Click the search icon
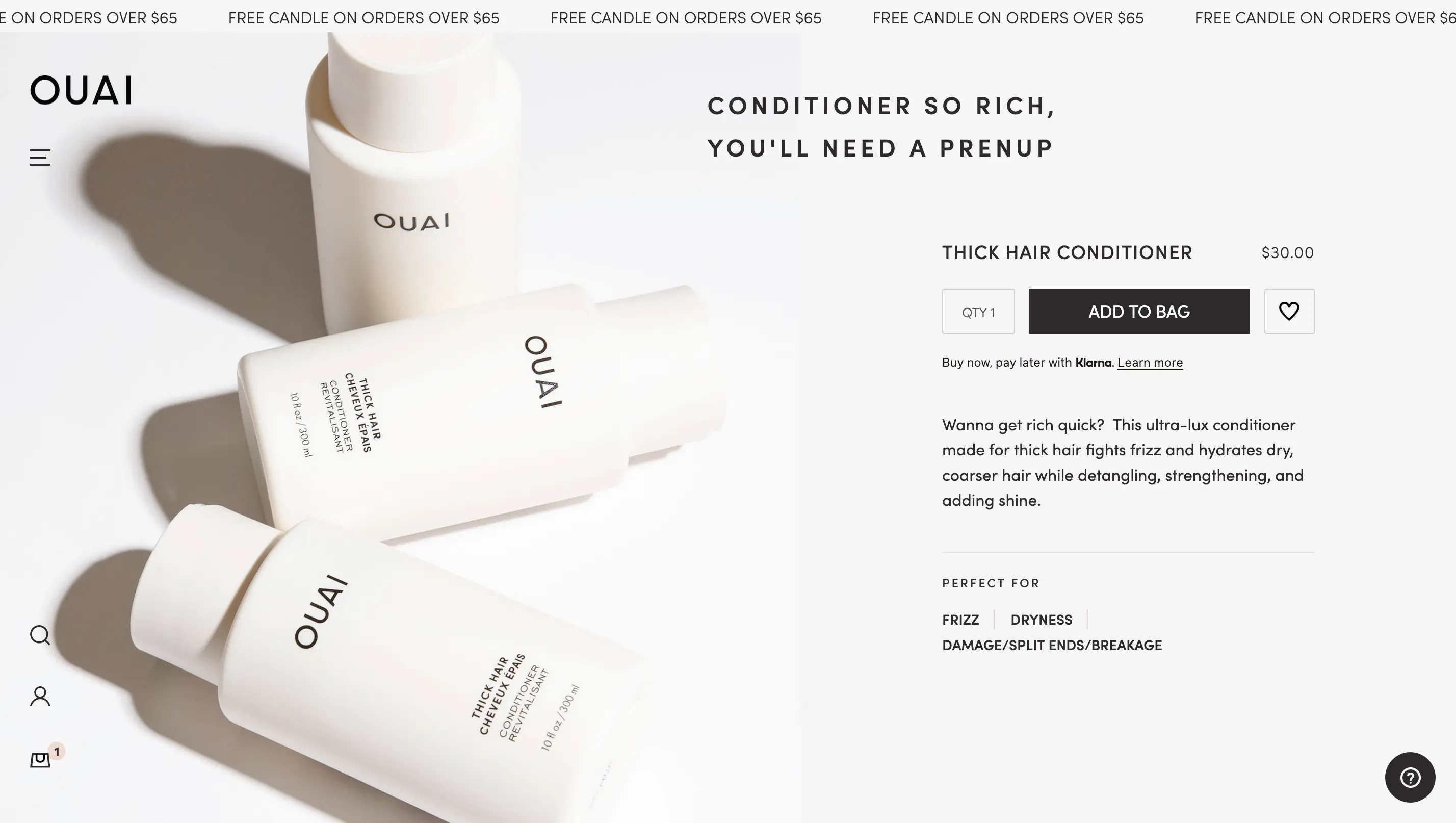Viewport: 1456px width, 823px height. 40,634
